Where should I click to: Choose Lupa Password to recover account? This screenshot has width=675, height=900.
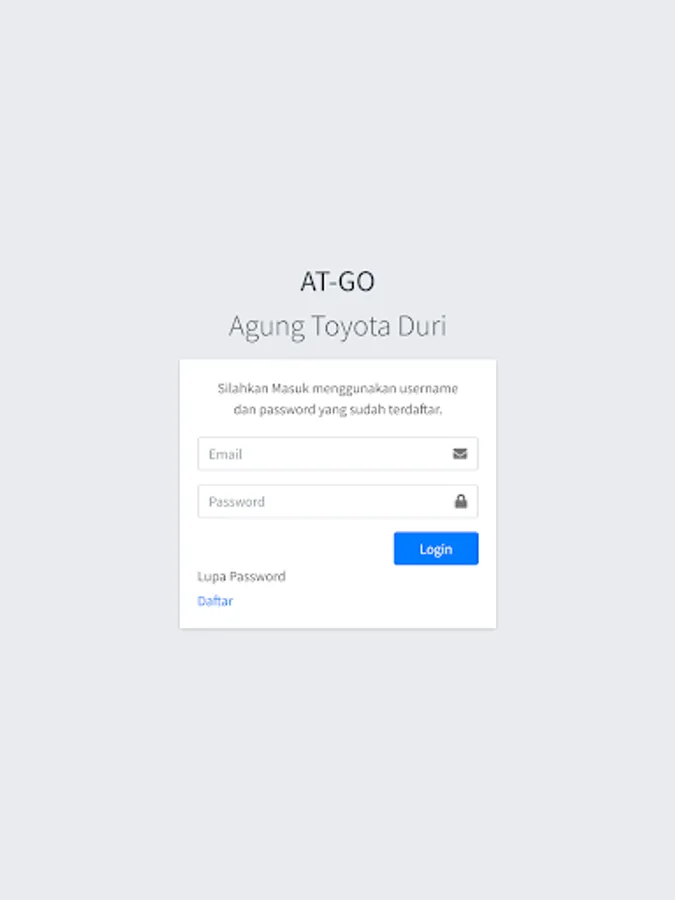point(241,576)
